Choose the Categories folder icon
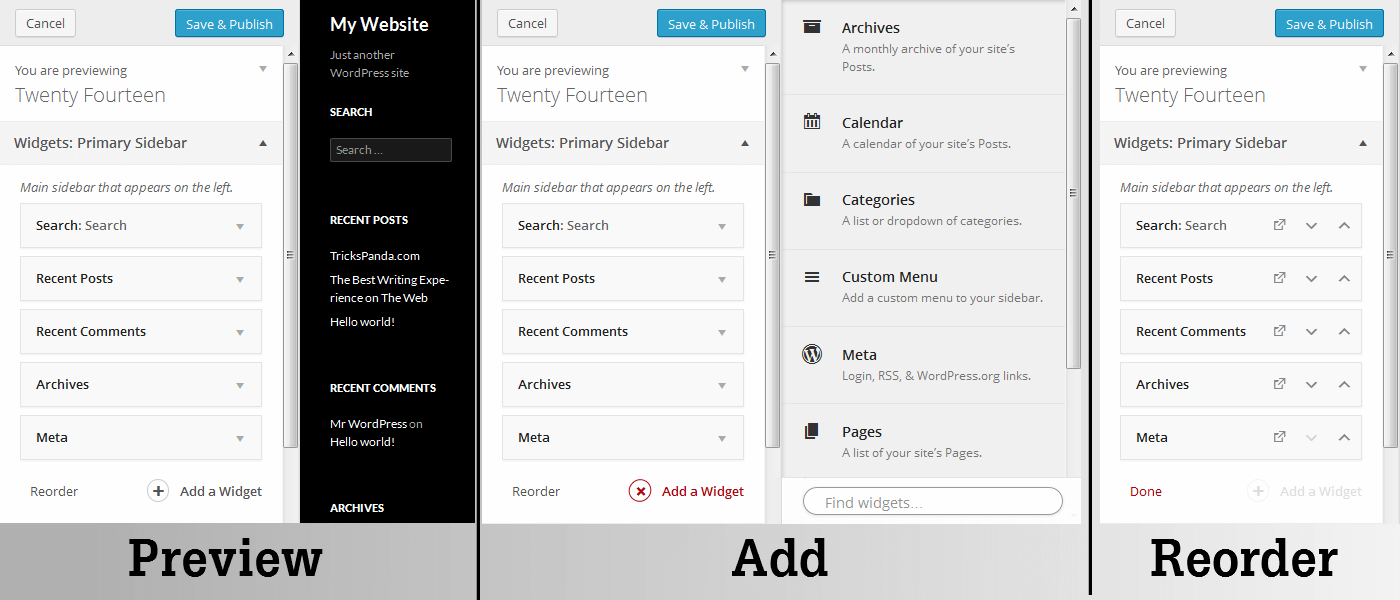Screen dimensions: 1400x600 [x=812, y=199]
